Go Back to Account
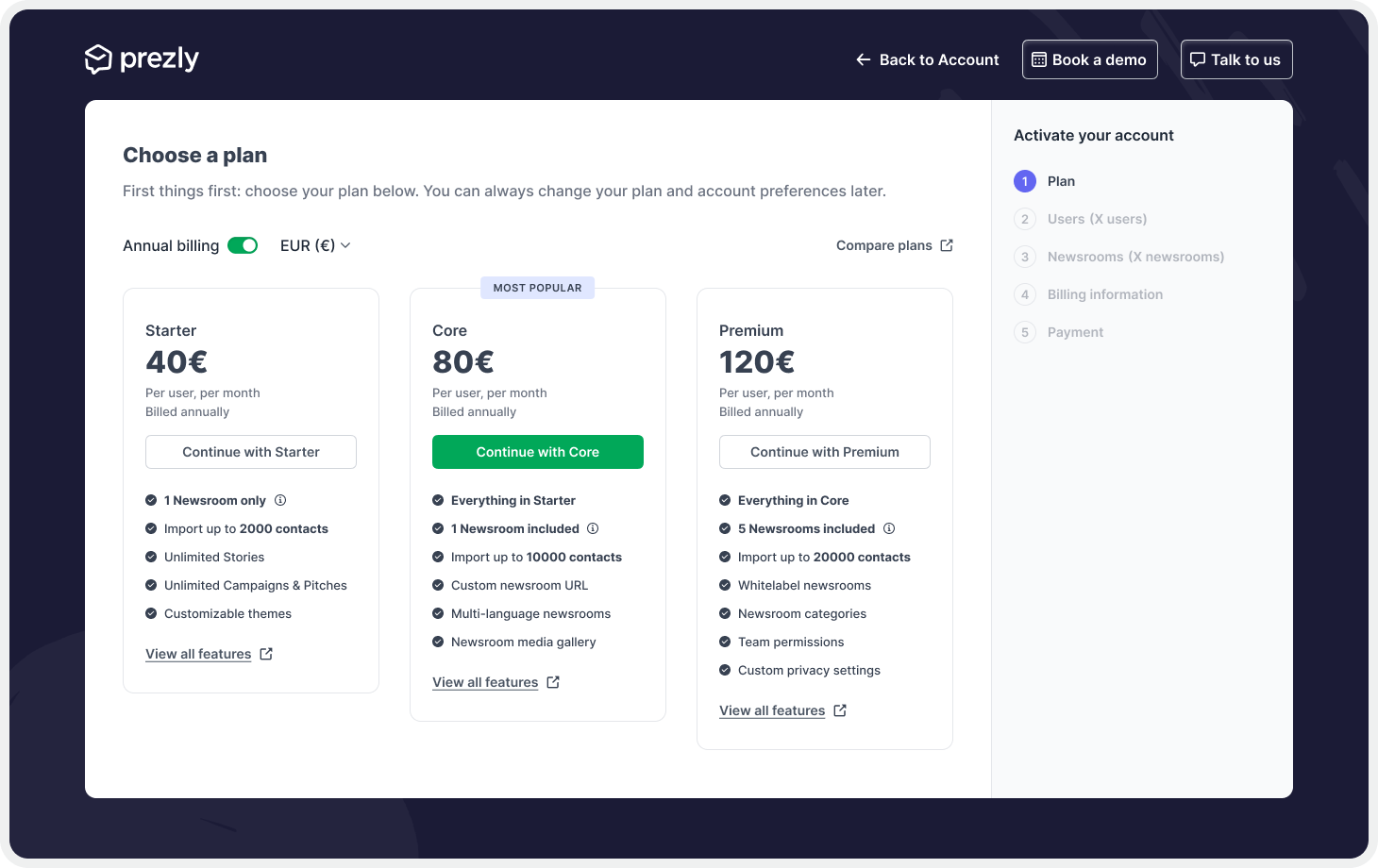 click(927, 59)
